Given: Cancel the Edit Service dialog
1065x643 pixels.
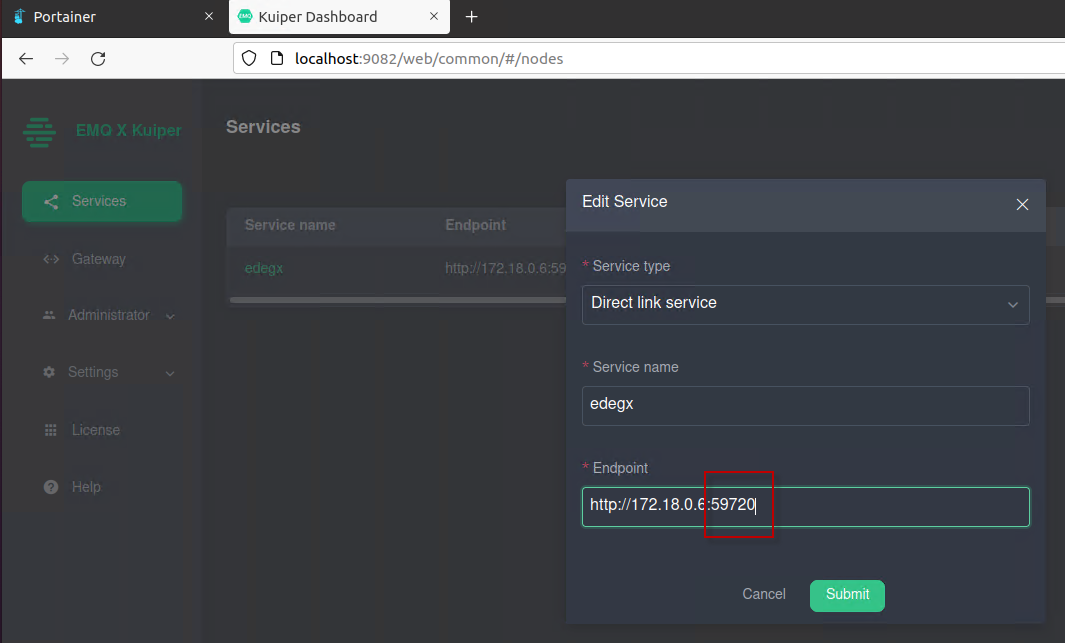Looking at the screenshot, I should (x=763, y=594).
